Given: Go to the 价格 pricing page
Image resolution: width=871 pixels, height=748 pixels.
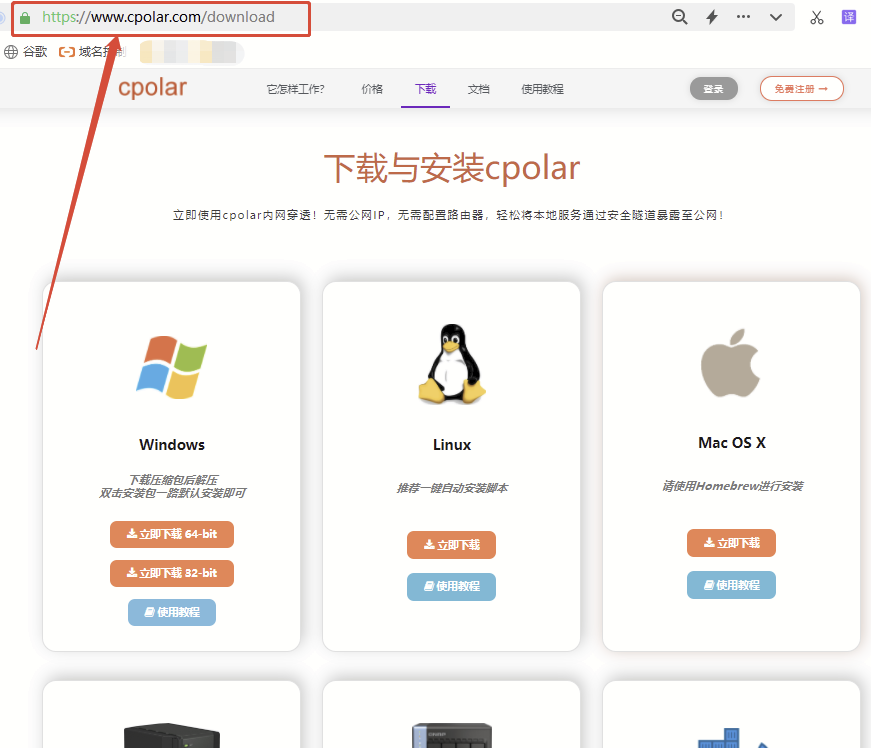Looking at the screenshot, I should pyautogui.click(x=372, y=89).
